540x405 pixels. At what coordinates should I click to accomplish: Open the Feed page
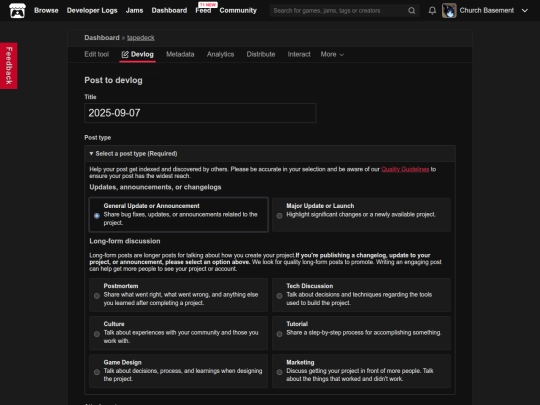203,11
